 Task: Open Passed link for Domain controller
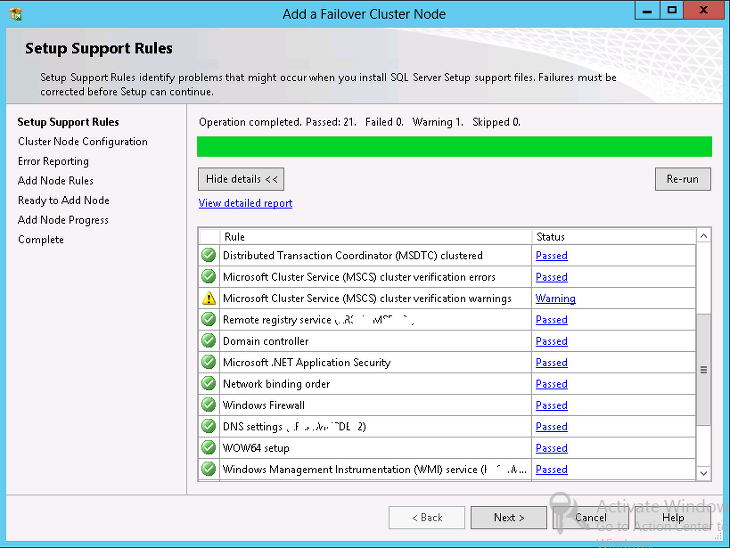(x=551, y=341)
